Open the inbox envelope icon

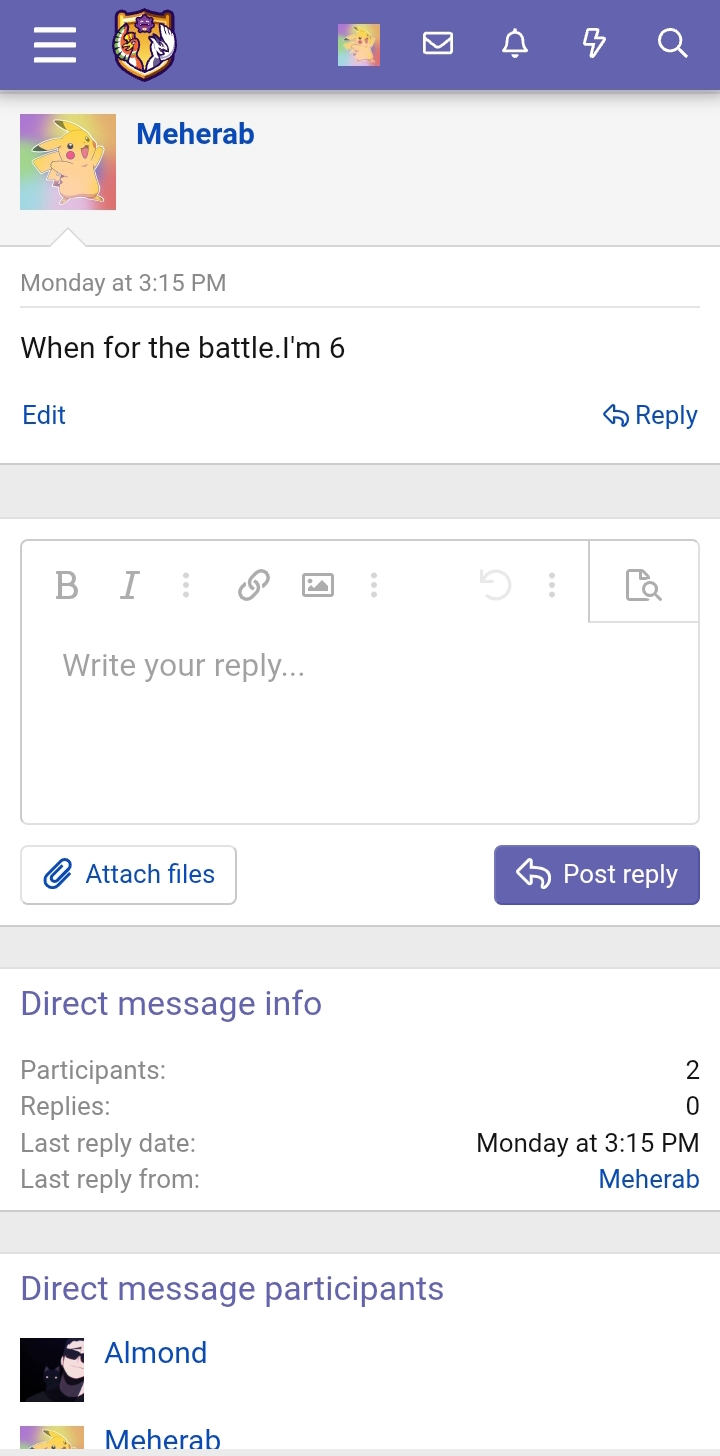[437, 44]
